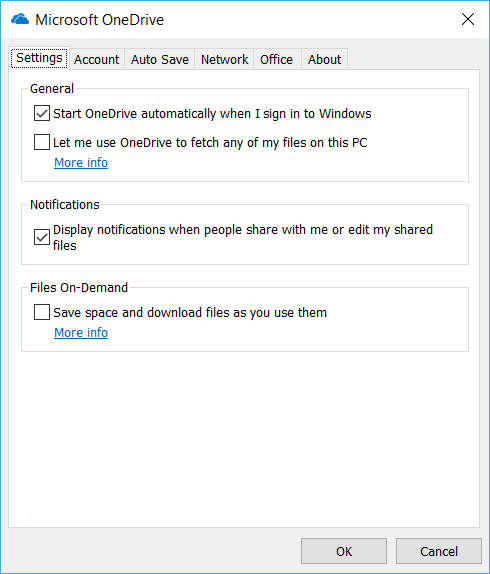Click the Microsoft OneDrive title text
Viewport: 490px width, 574px height.
point(100,20)
